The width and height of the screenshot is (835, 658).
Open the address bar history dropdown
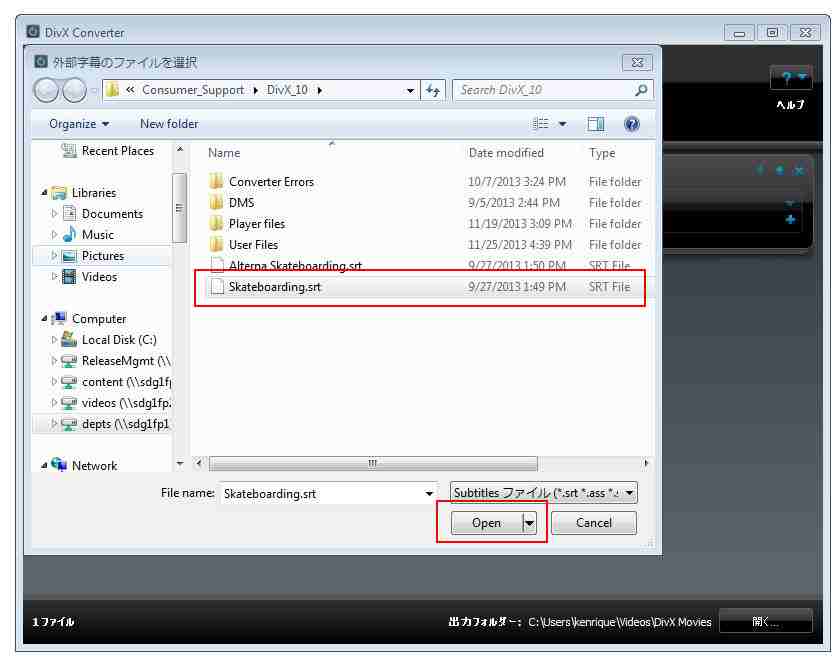(410, 91)
